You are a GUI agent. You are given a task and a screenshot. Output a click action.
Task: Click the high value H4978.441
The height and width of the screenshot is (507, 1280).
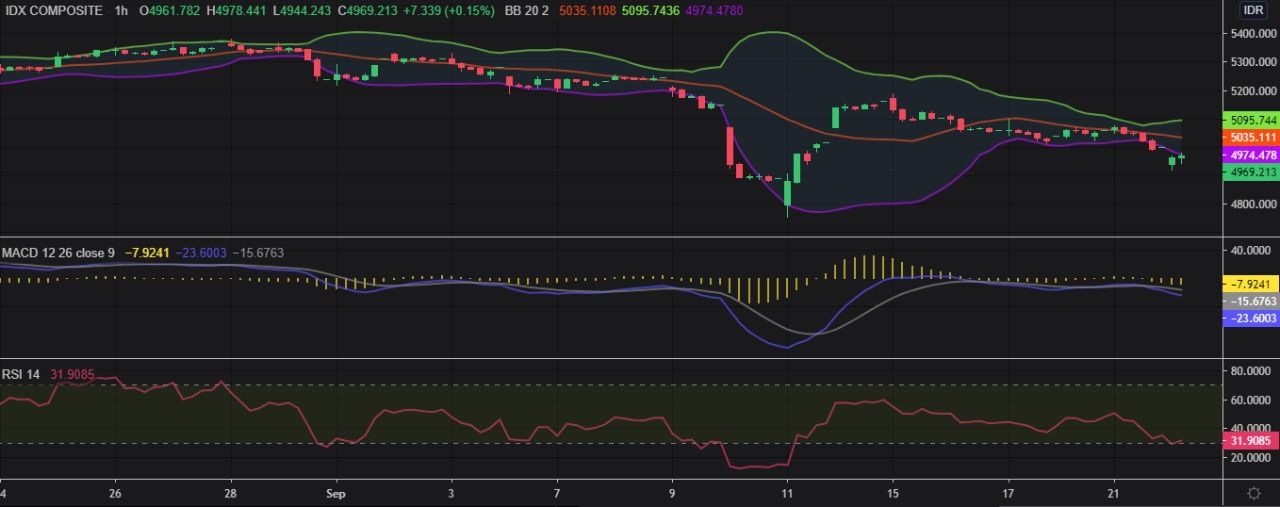[236, 10]
